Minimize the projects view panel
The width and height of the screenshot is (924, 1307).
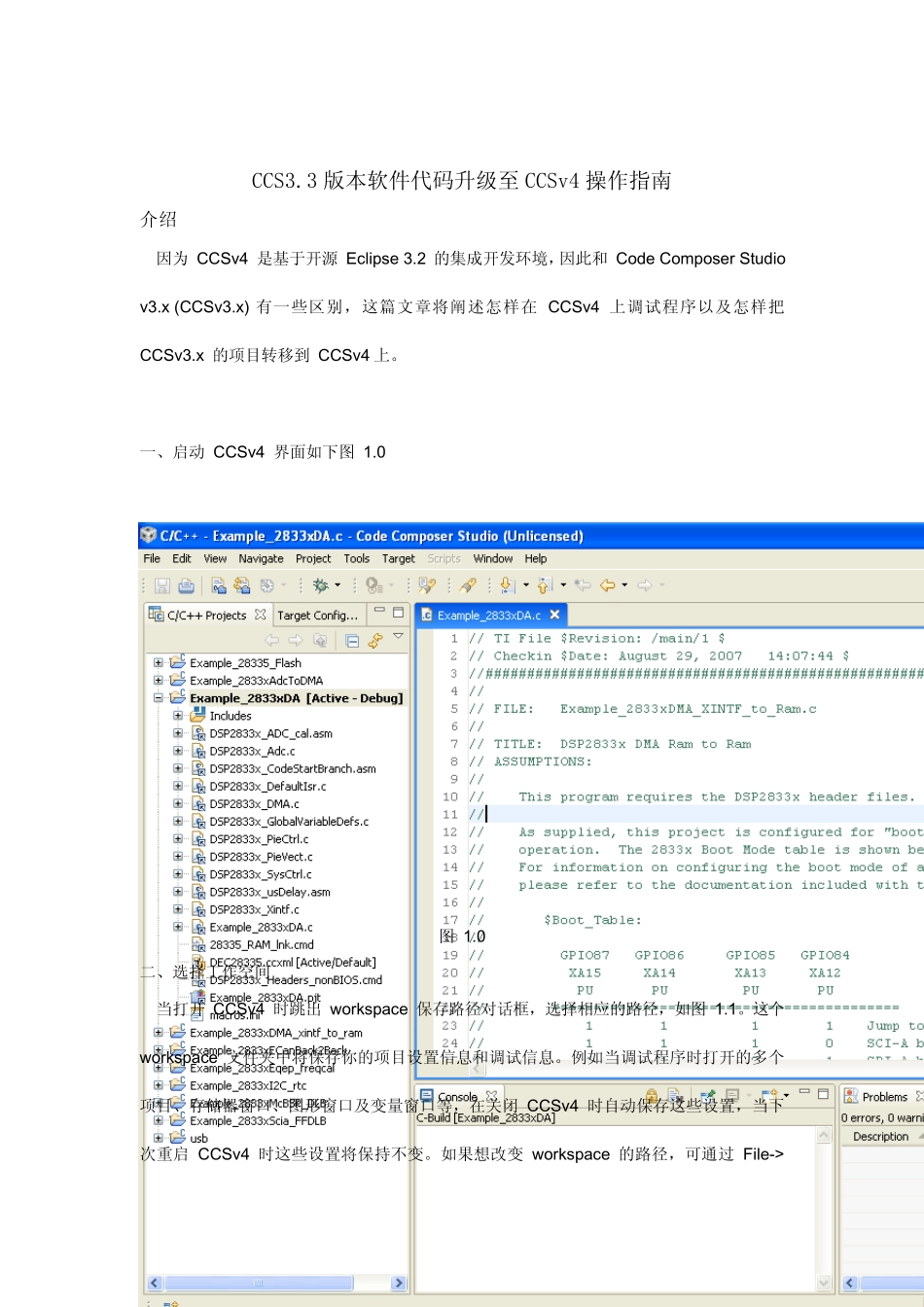pyautogui.click(x=379, y=612)
